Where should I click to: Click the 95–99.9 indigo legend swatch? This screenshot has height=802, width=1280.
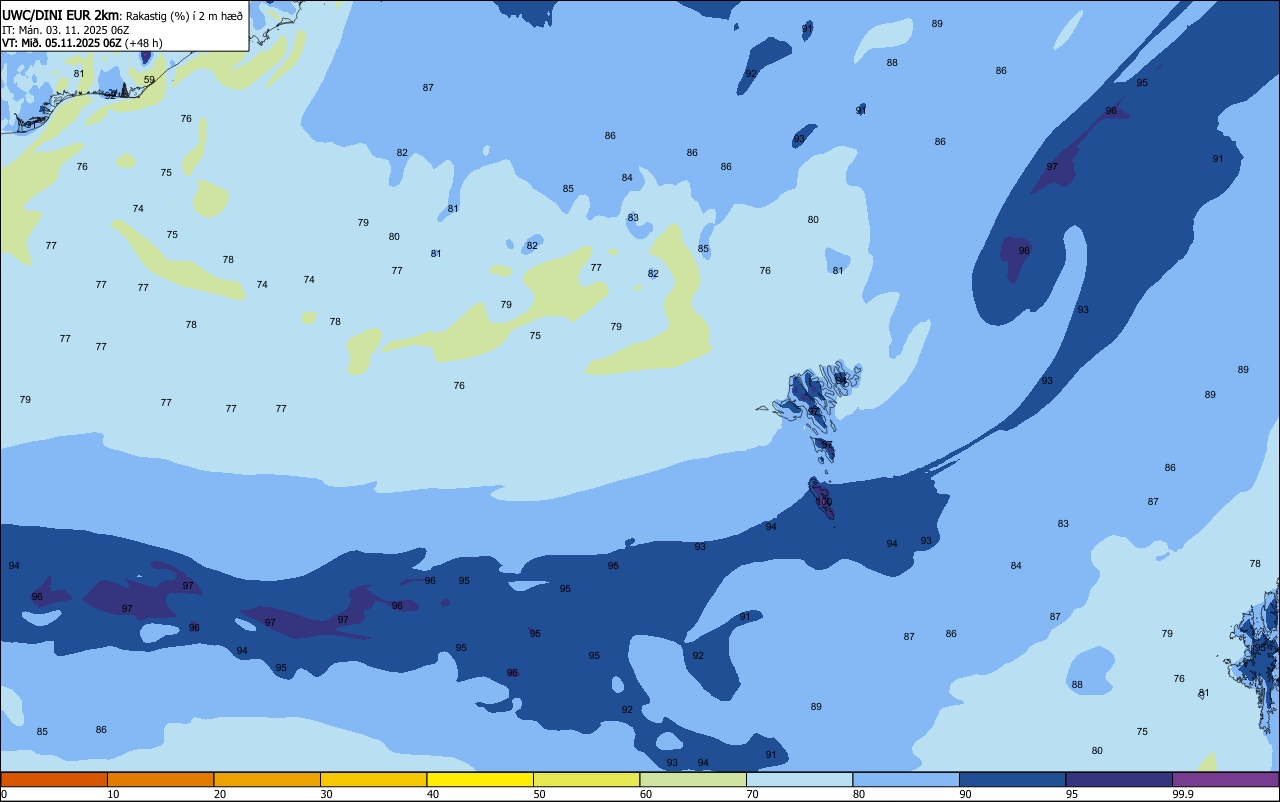[1119, 780]
